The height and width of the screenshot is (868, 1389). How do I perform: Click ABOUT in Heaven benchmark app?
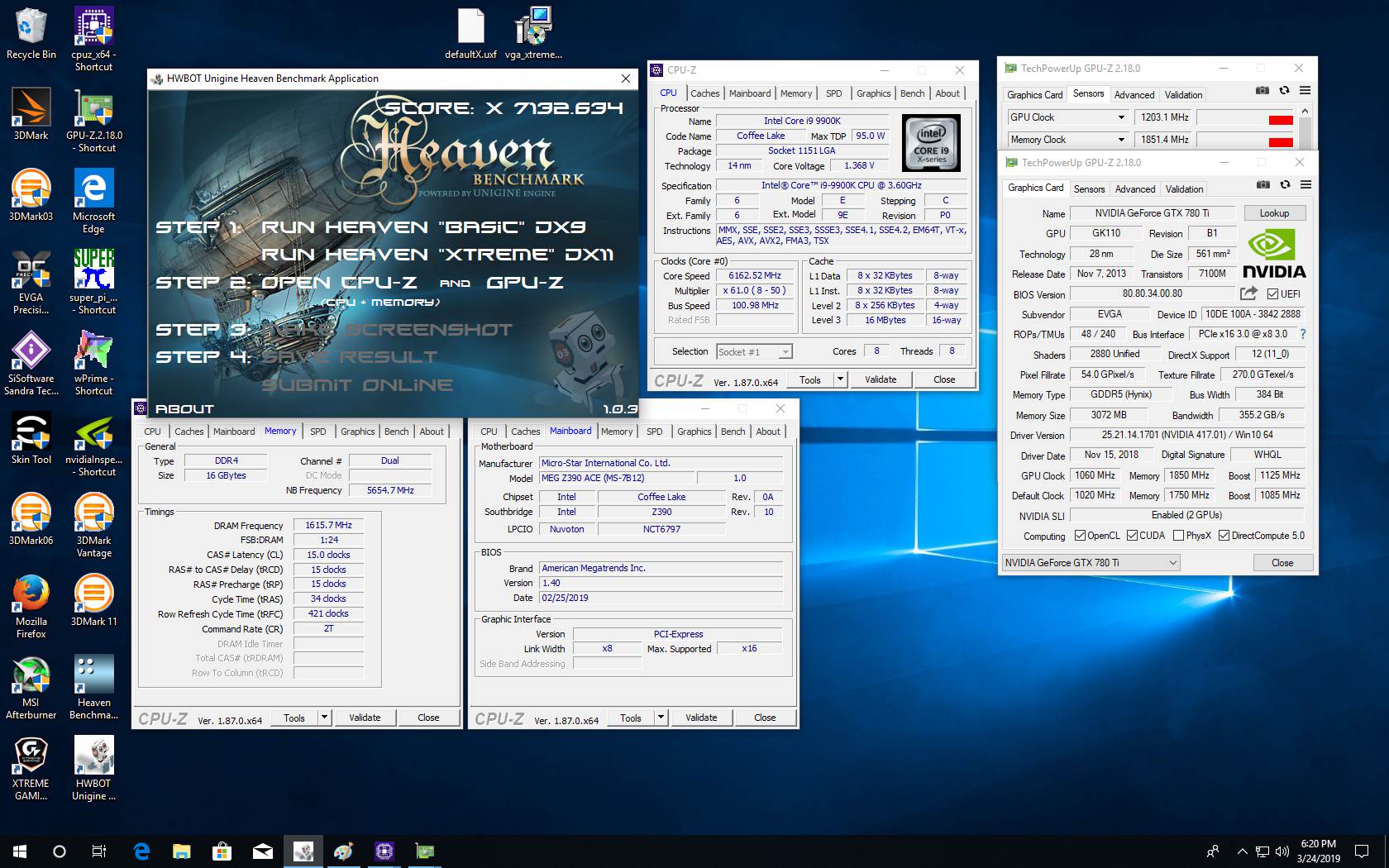tap(185, 408)
